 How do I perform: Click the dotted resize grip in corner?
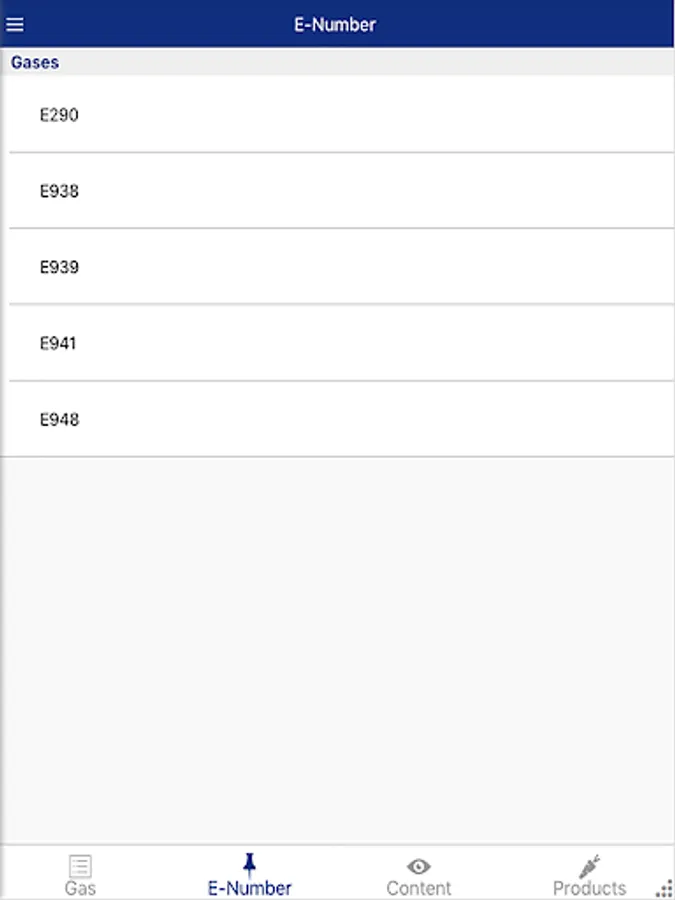(x=664, y=888)
